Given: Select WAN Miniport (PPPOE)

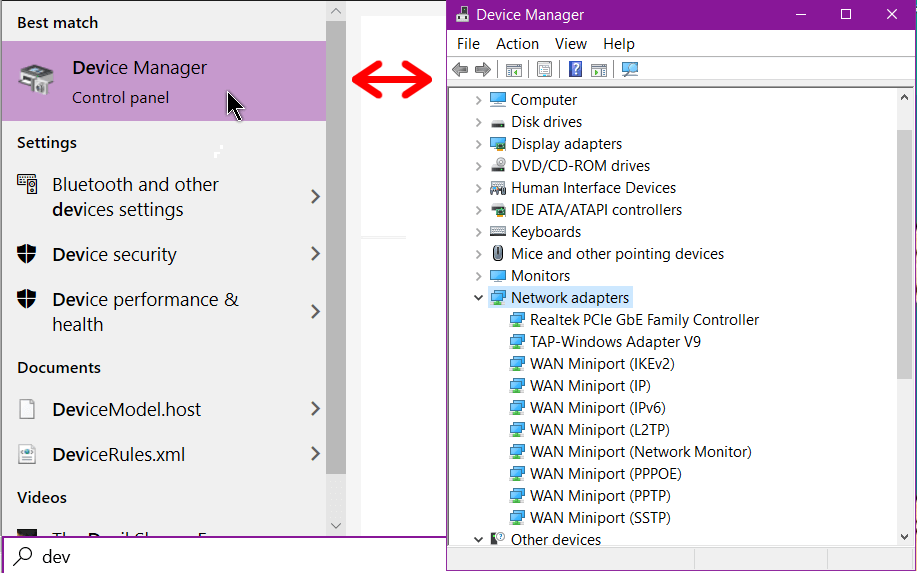Looking at the screenshot, I should (x=605, y=474).
